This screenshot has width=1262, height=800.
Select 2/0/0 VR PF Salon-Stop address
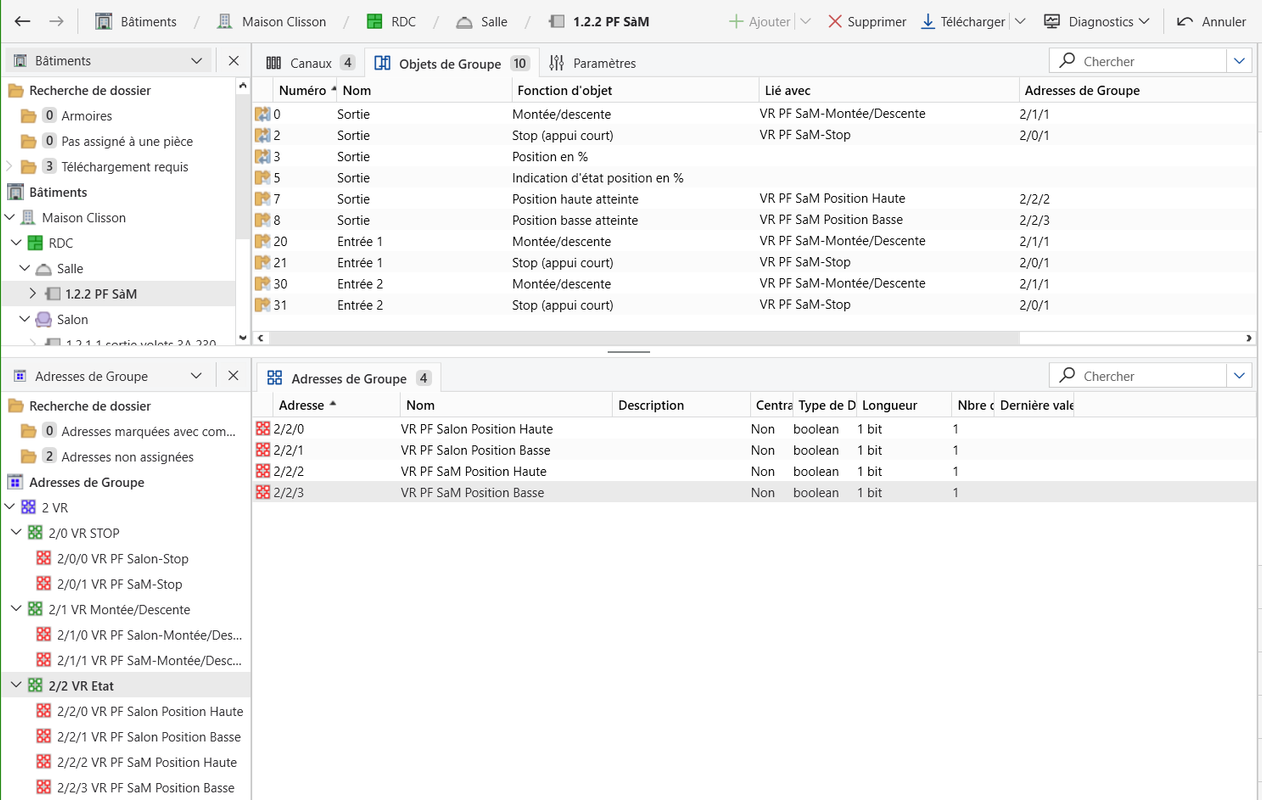click(x=122, y=558)
